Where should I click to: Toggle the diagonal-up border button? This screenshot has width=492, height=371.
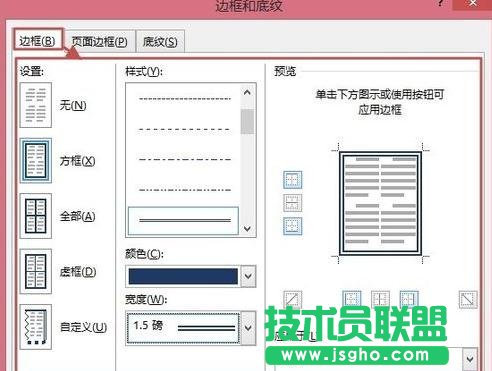tap(293, 299)
